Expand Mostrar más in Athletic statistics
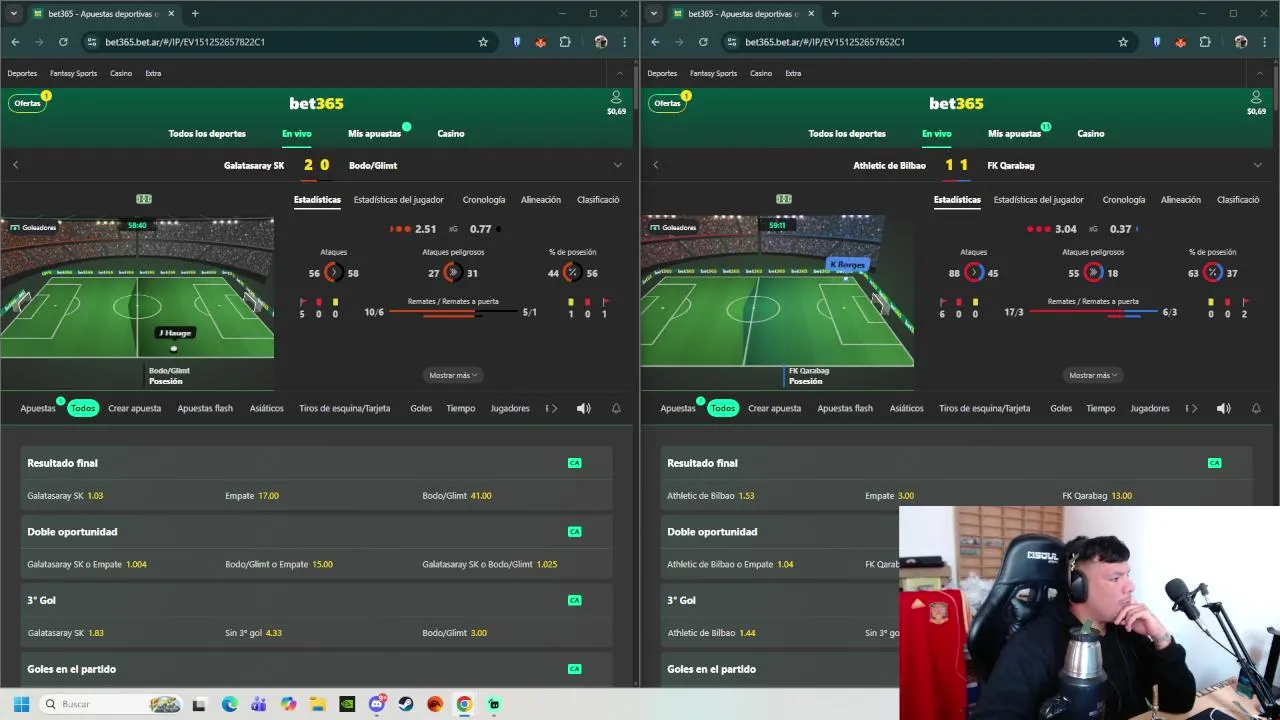The height and width of the screenshot is (720, 1280). tap(1093, 375)
